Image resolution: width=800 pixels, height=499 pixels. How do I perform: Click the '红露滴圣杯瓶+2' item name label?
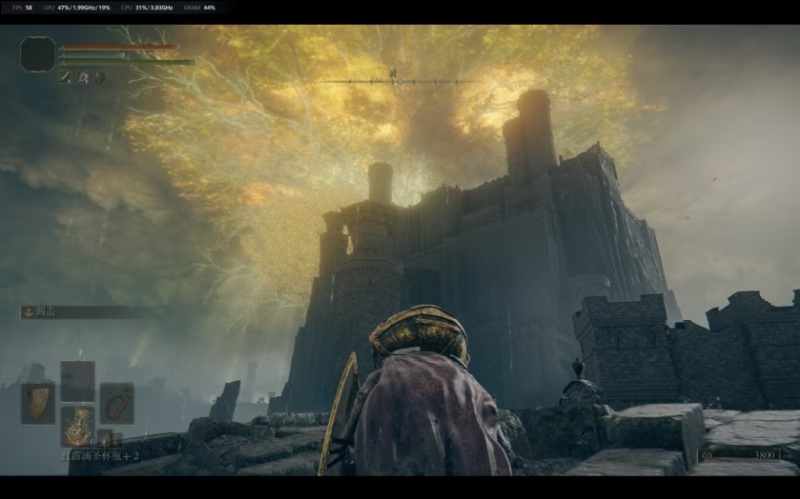tap(99, 456)
